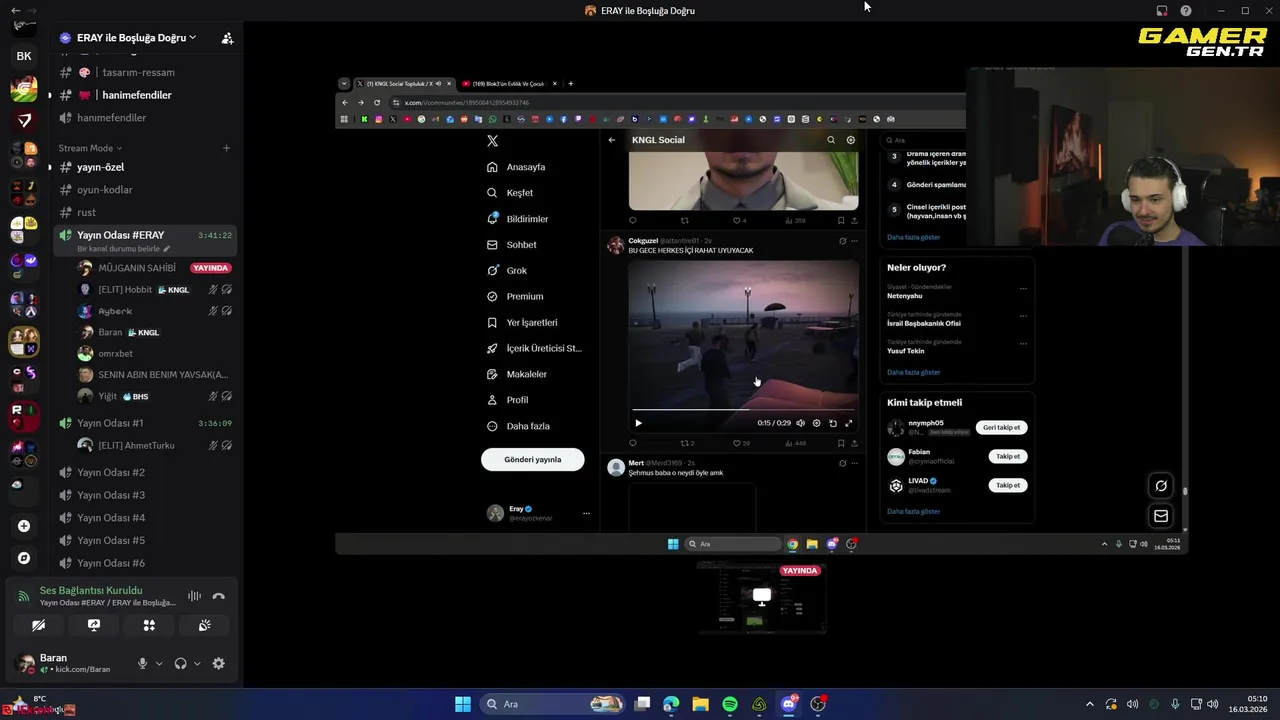Click the Windows taskbar search box Ara
Viewport: 1280px width, 720px height.
pos(554,704)
